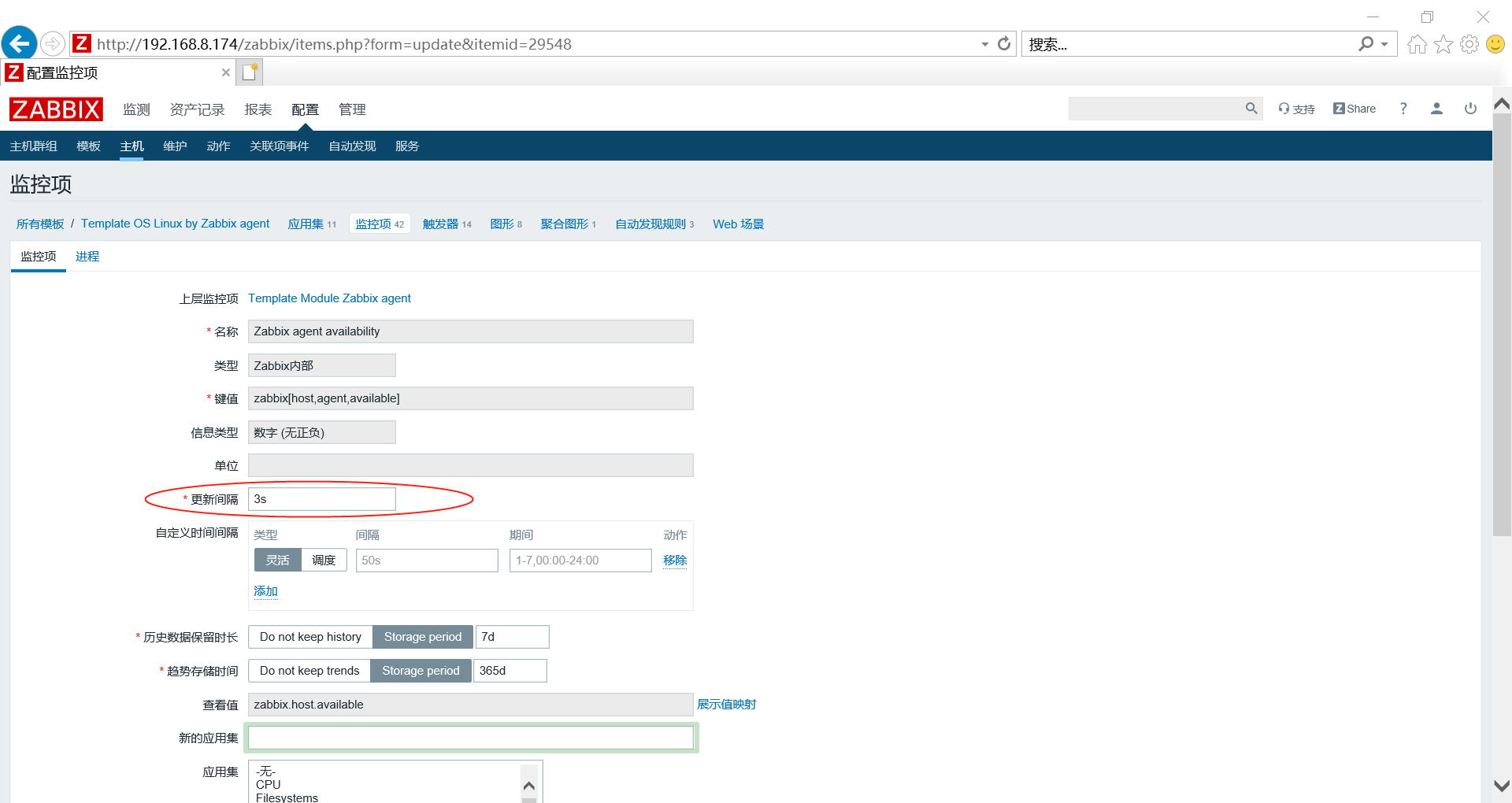
Task: Open the 图形 8 link
Action: (x=506, y=224)
